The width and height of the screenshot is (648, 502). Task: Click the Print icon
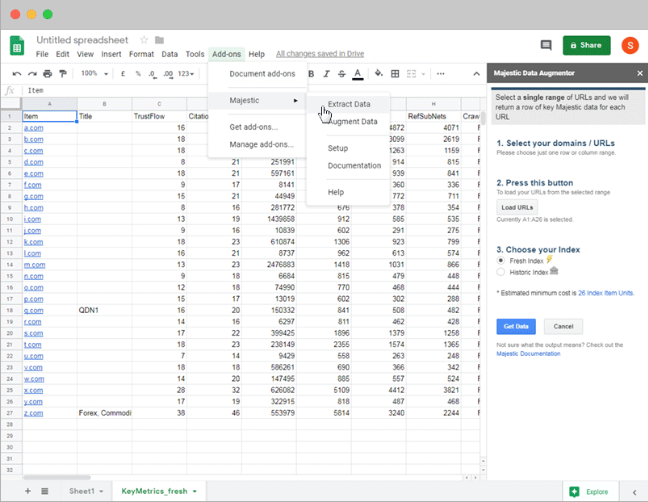[48, 74]
